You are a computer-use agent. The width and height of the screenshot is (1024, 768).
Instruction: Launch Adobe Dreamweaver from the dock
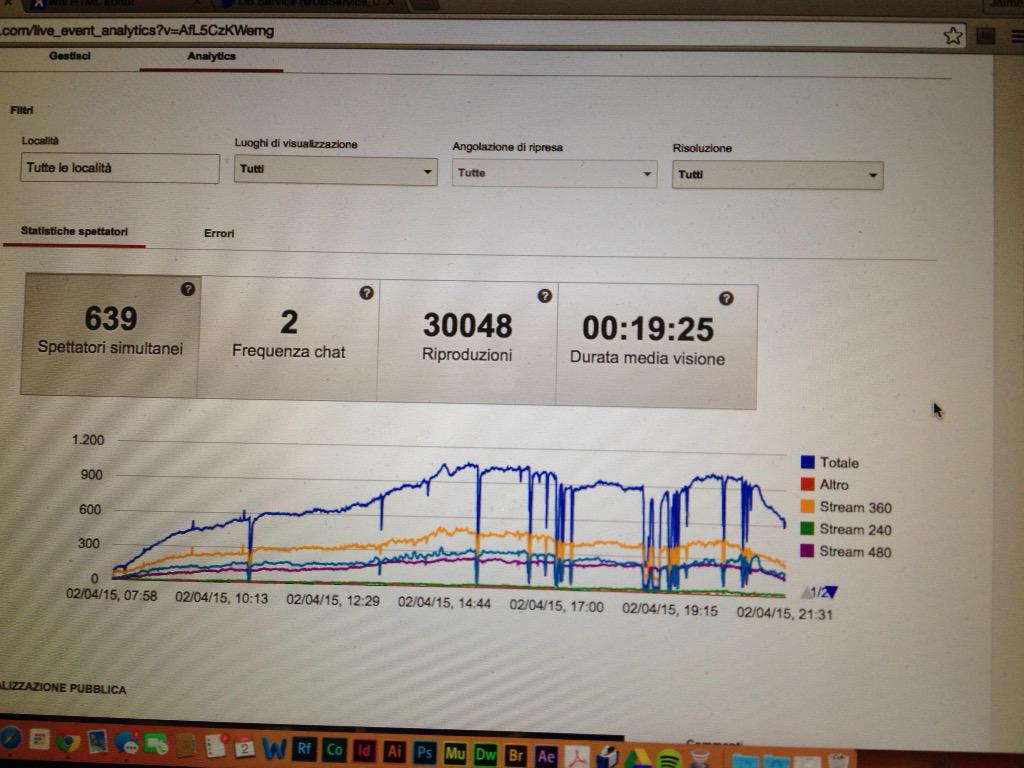[485, 756]
